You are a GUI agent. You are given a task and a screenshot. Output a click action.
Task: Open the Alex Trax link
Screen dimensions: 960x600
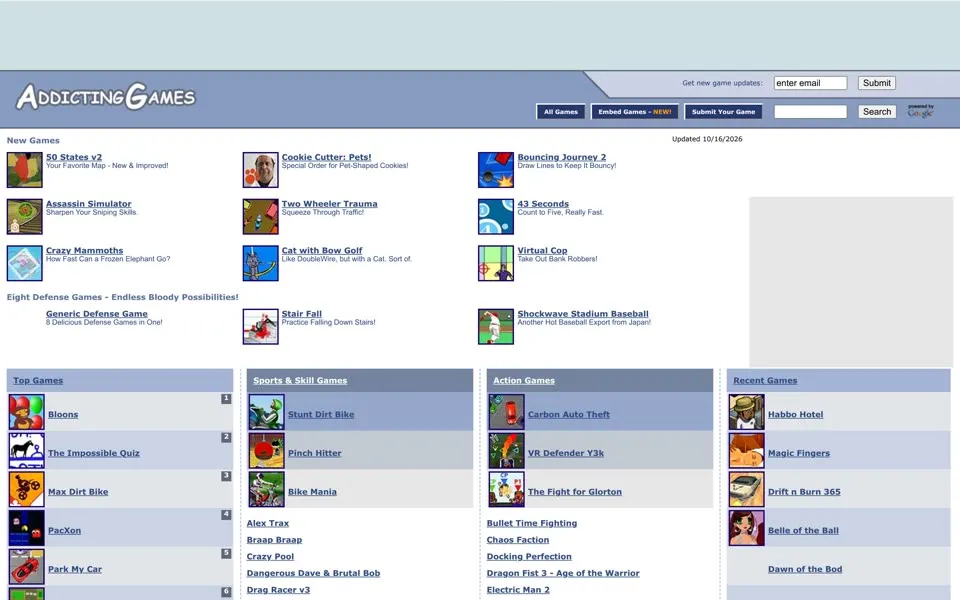(x=268, y=523)
